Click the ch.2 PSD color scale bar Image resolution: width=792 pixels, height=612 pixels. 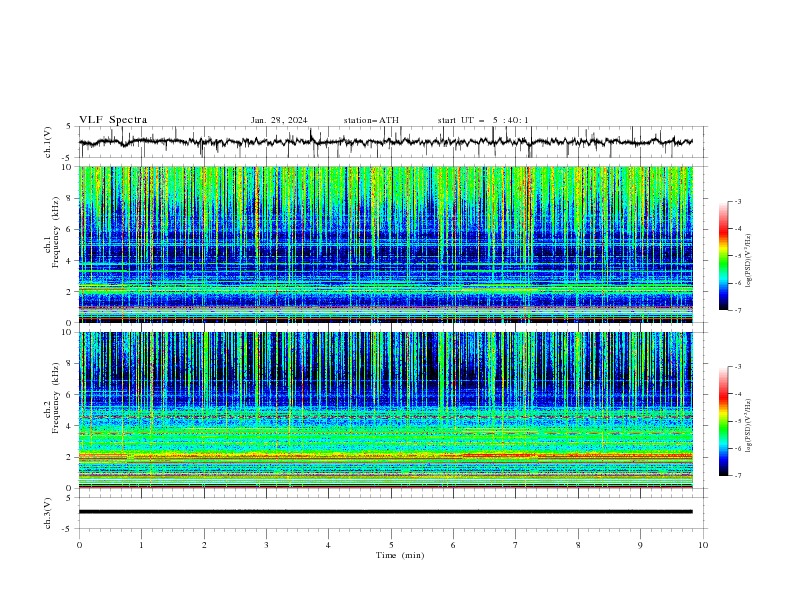click(723, 421)
